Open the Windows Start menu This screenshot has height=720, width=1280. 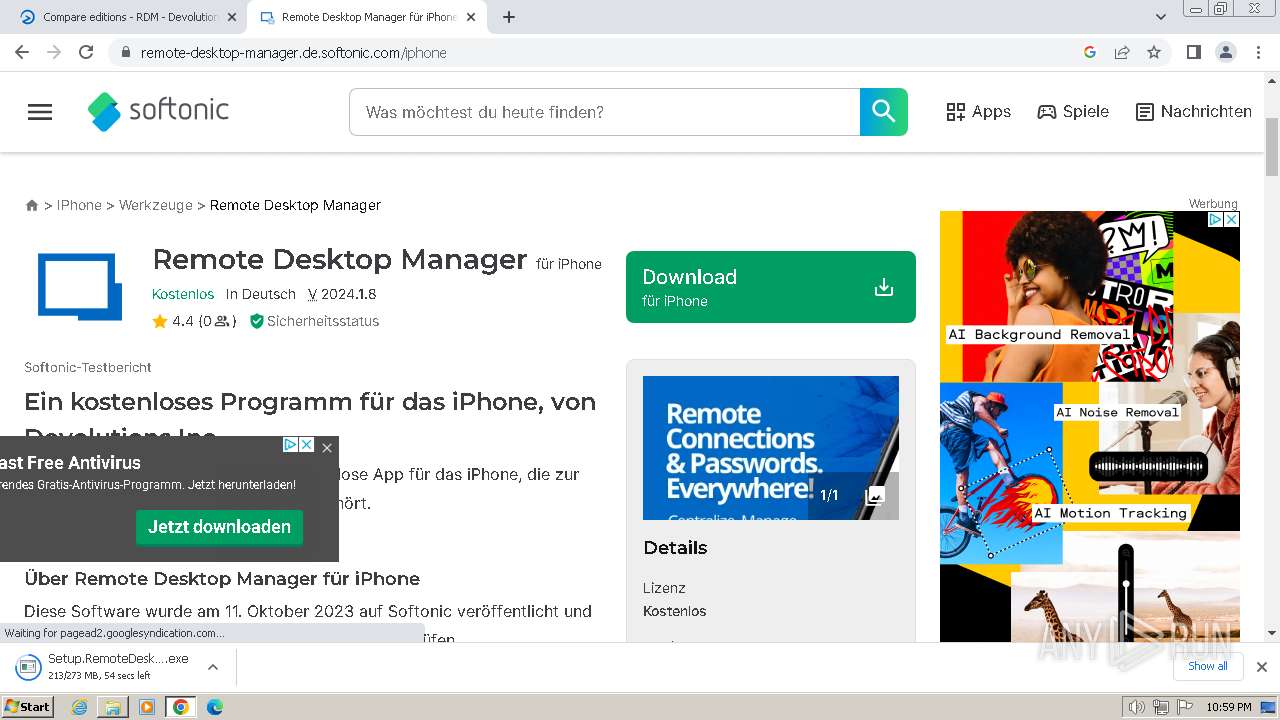28,707
